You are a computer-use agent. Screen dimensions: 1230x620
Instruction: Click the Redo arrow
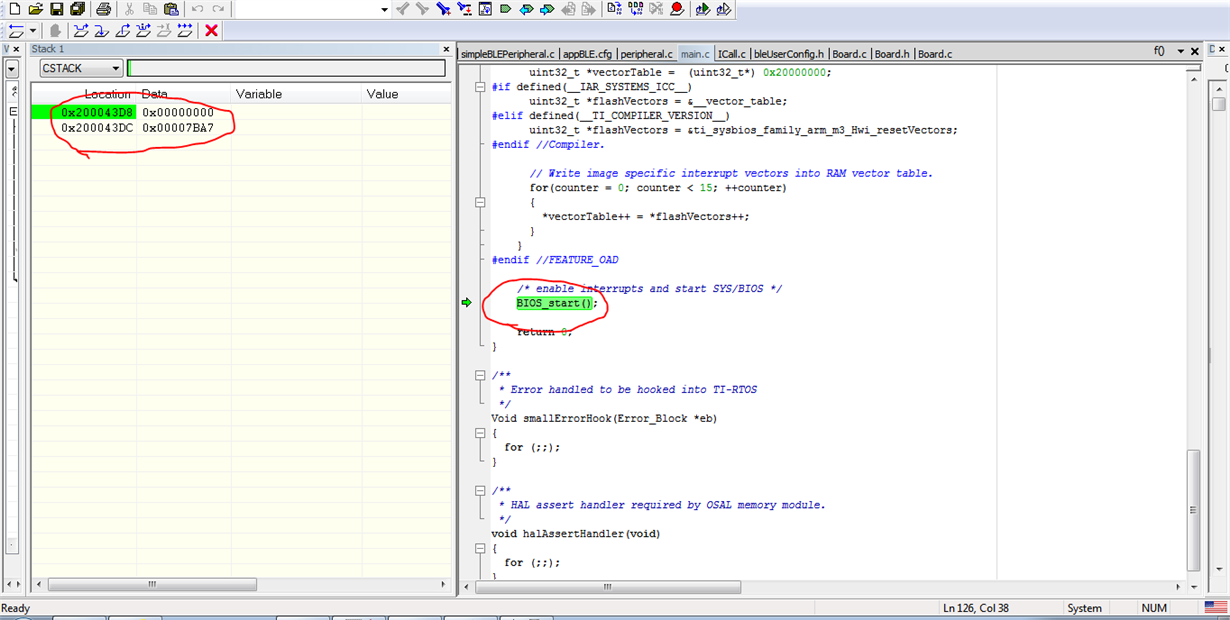click(218, 9)
